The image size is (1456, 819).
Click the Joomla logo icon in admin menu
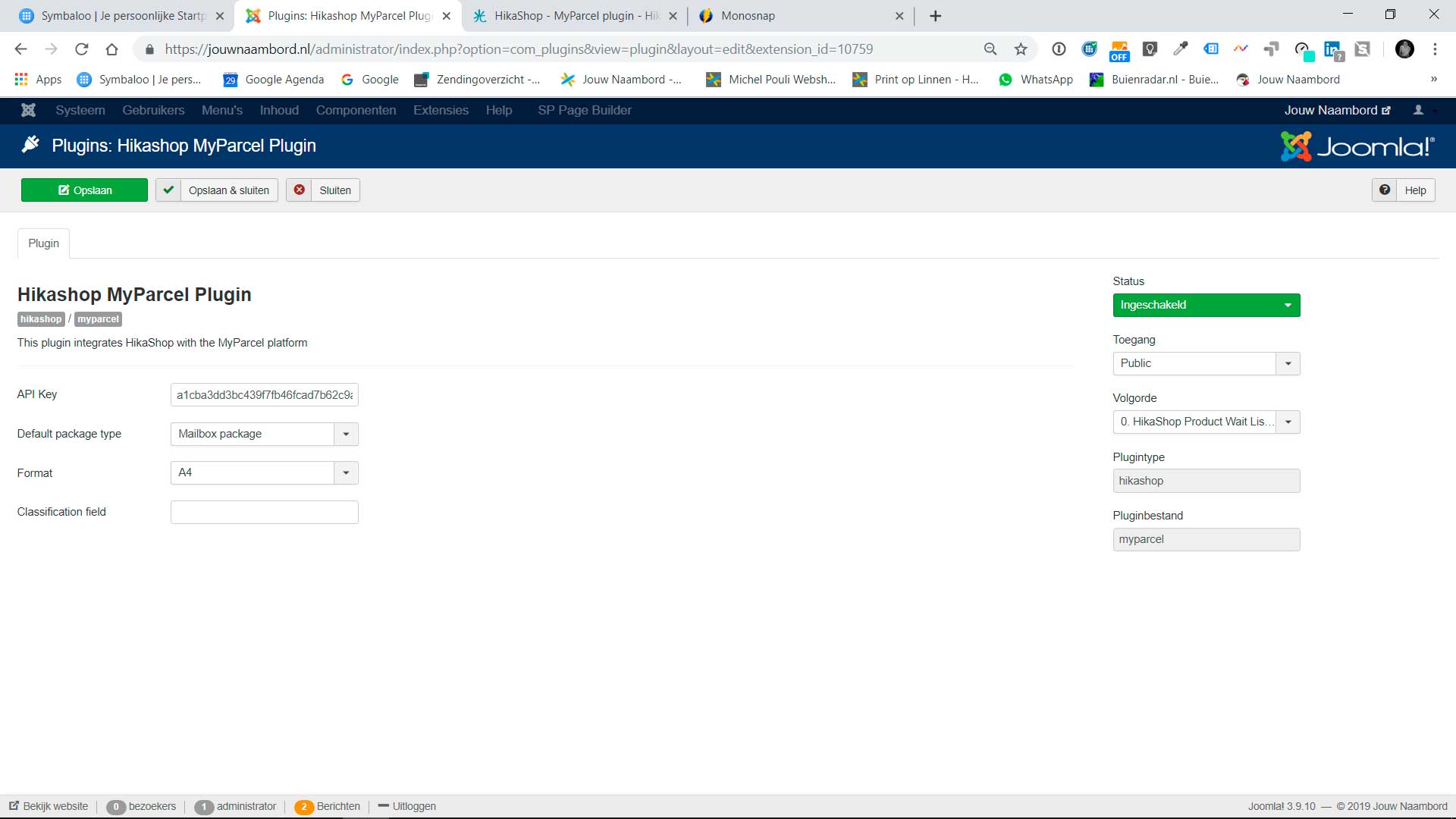click(x=28, y=110)
